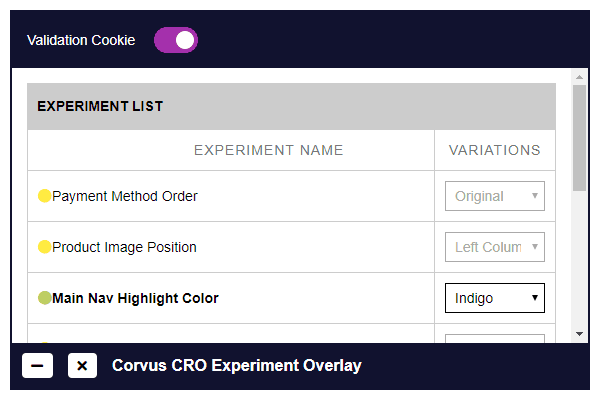This screenshot has height=400, width=600.
Task: Click the Corvus CRO Experiment Overlay title
Action: pyautogui.click(x=236, y=366)
